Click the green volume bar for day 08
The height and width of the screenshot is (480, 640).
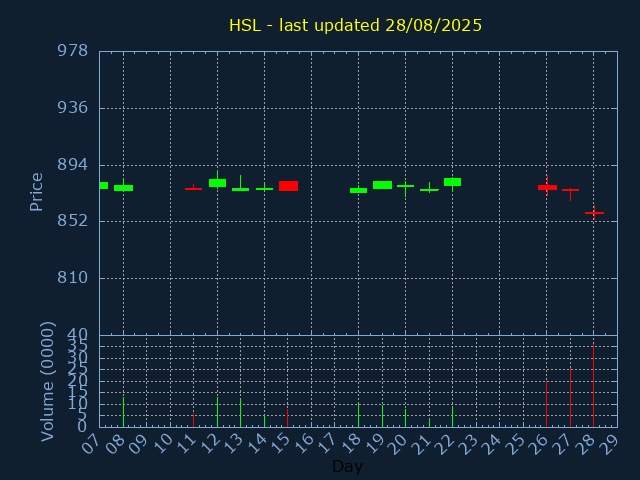123,412
